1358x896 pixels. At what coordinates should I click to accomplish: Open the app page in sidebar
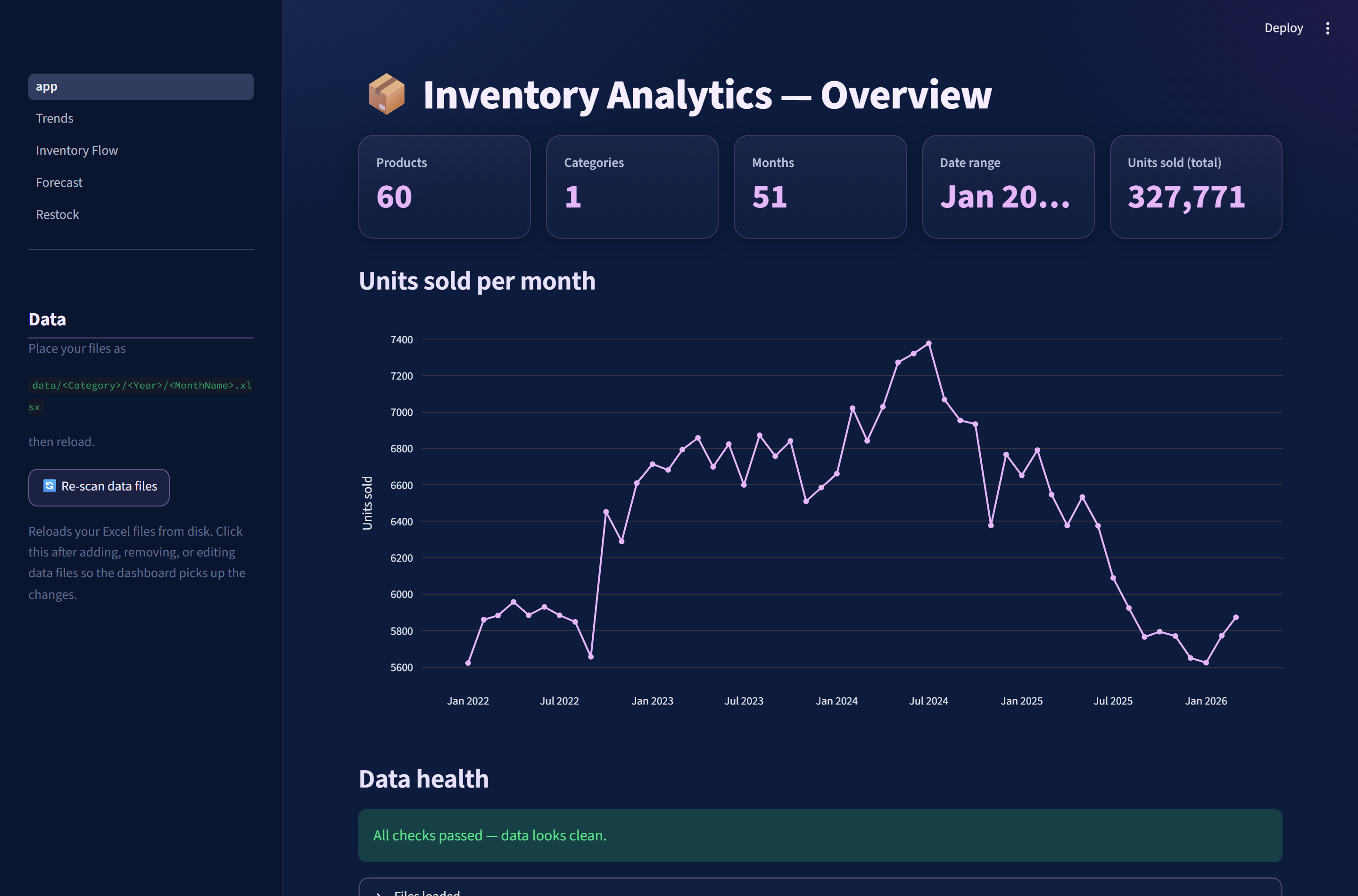[141, 86]
